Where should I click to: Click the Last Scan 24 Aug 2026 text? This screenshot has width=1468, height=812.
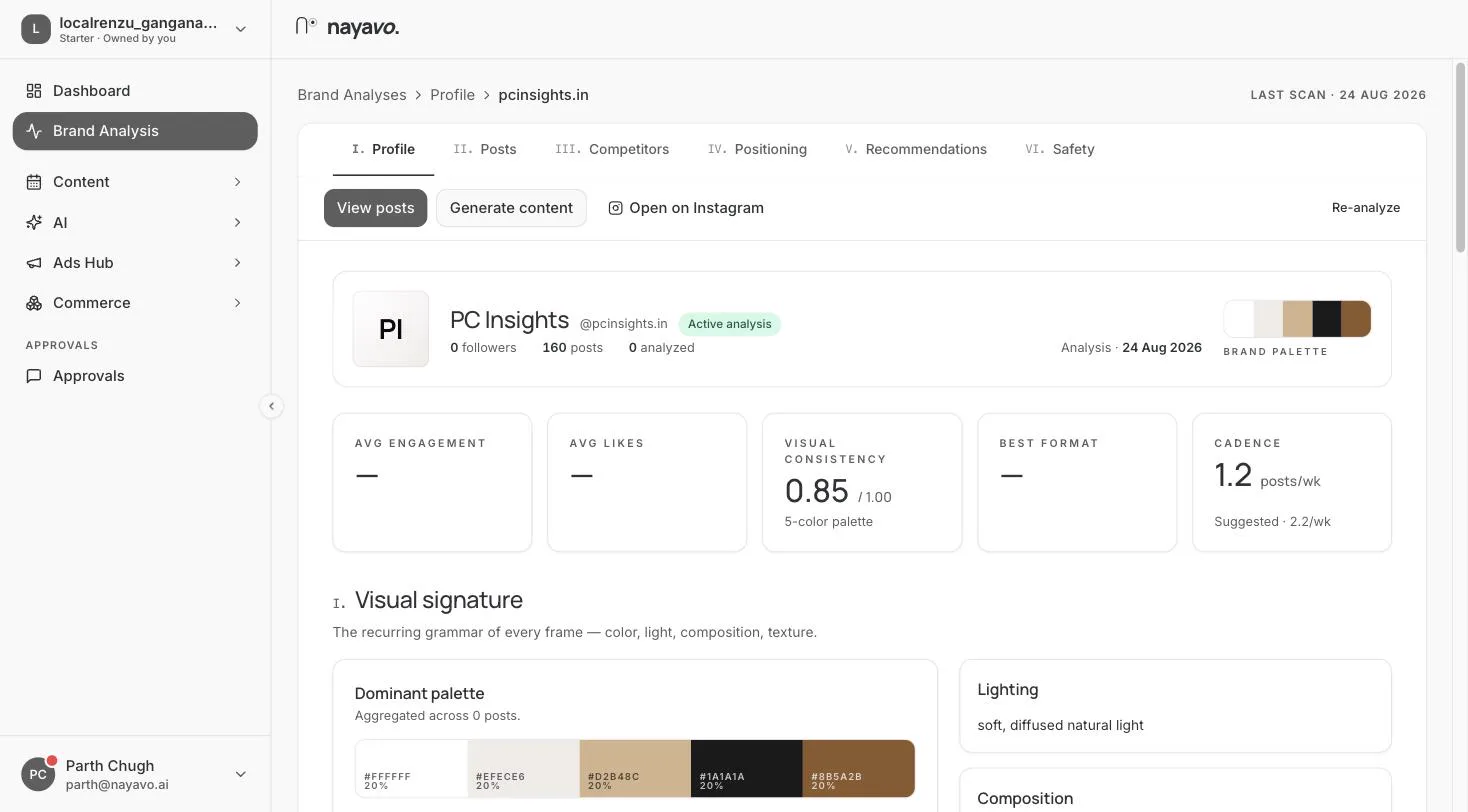coord(1338,95)
